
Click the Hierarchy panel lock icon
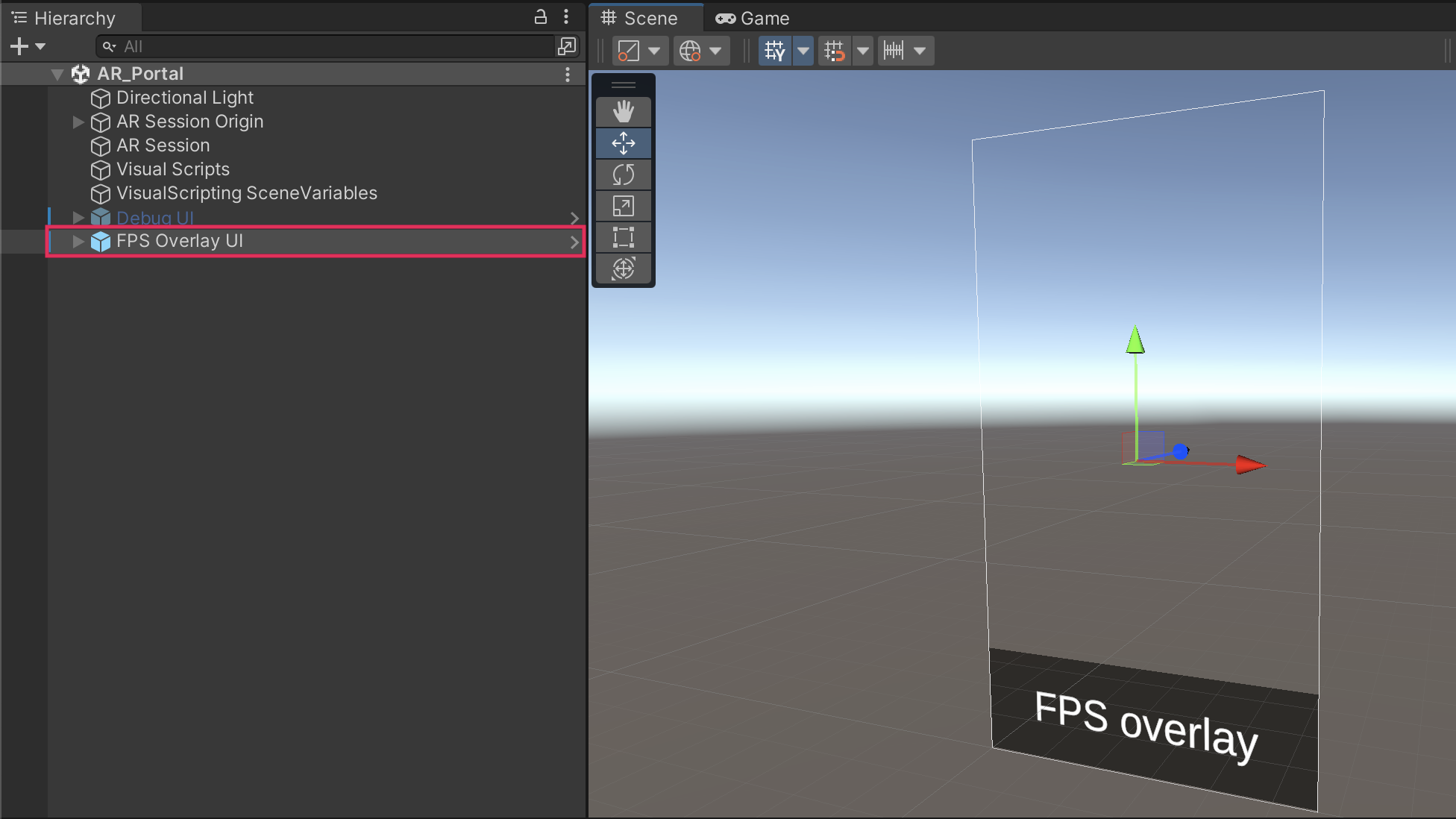pos(541,17)
